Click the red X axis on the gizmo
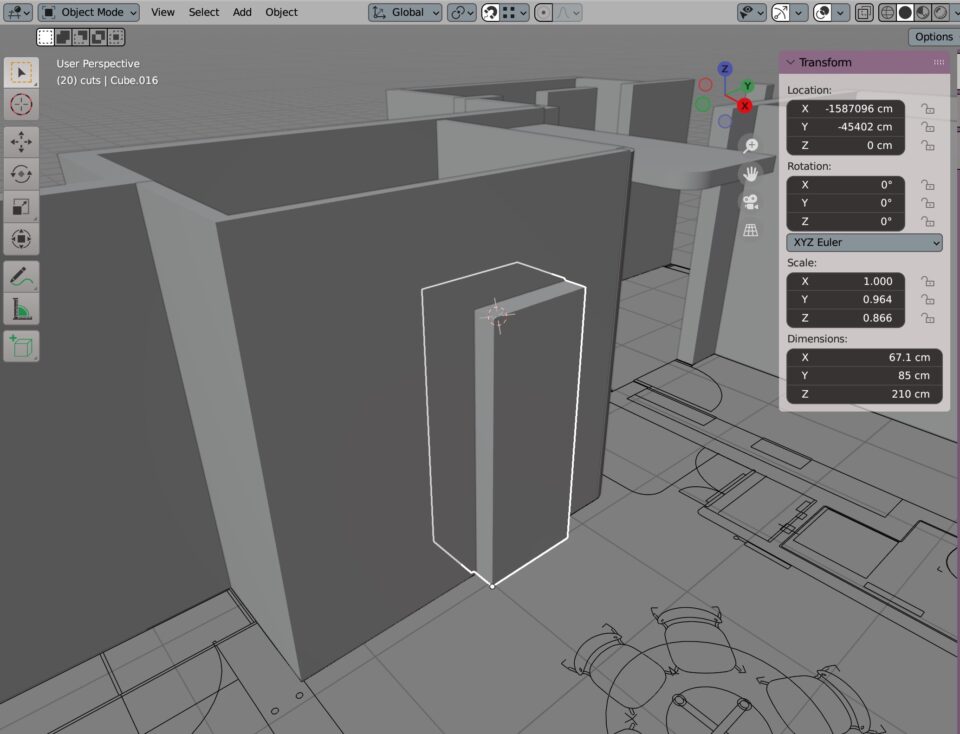This screenshot has height=734, width=960. click(744, 105)
